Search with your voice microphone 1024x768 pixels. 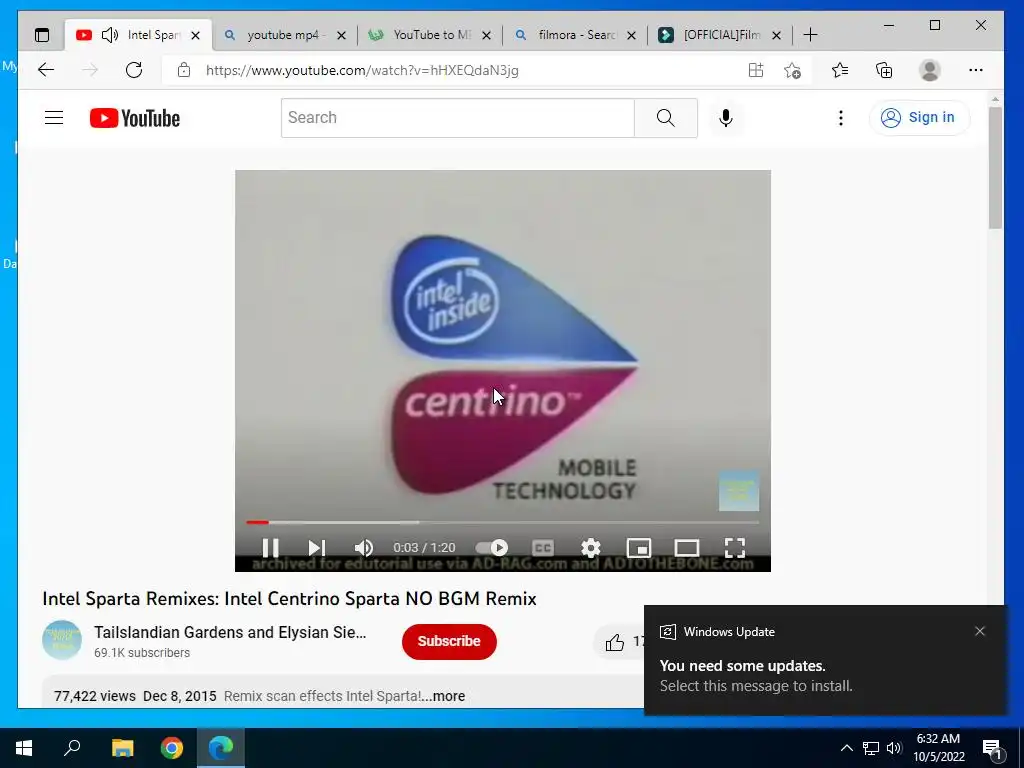tap(726, 118)
